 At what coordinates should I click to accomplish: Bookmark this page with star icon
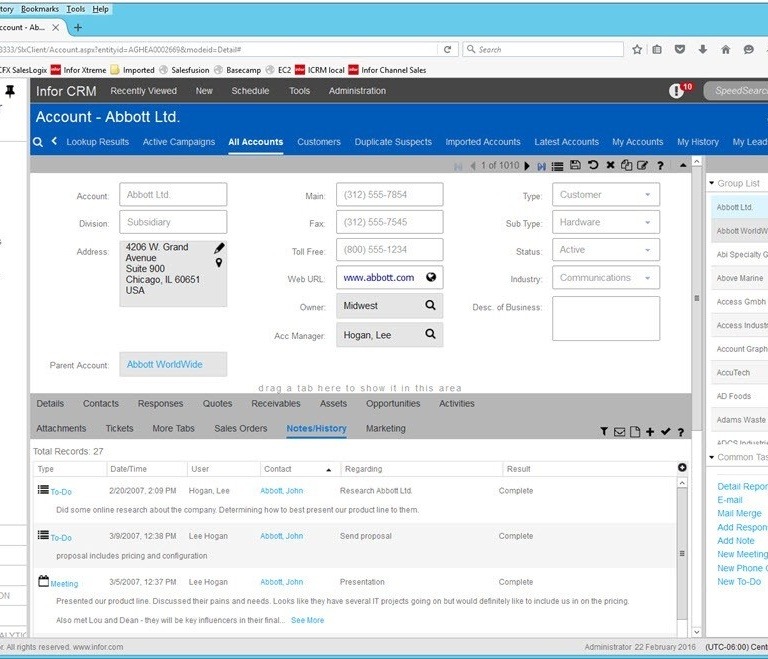[637, 49]
